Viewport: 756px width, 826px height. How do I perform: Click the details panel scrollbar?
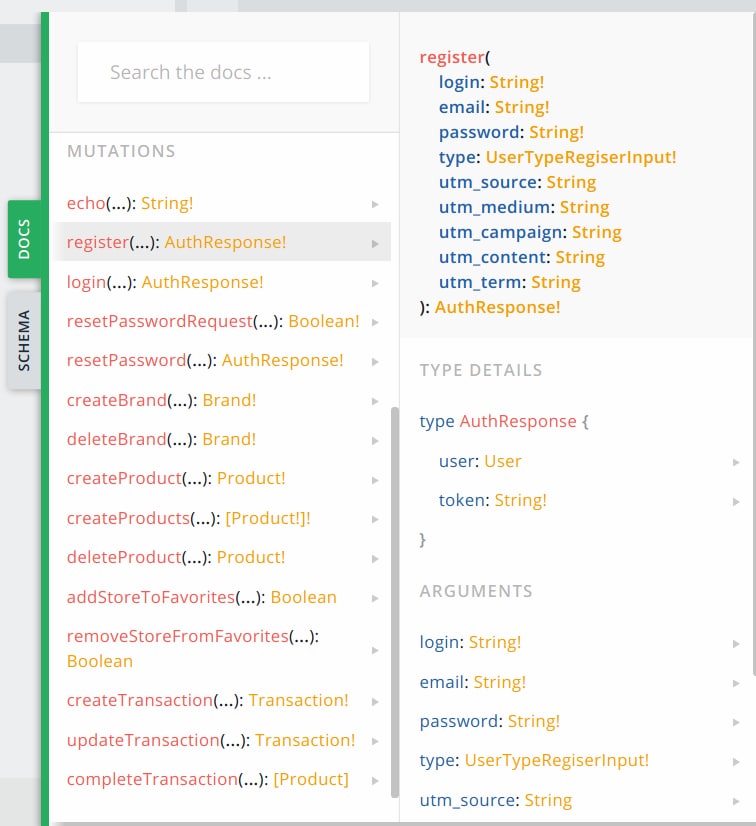tap(753, 342)
